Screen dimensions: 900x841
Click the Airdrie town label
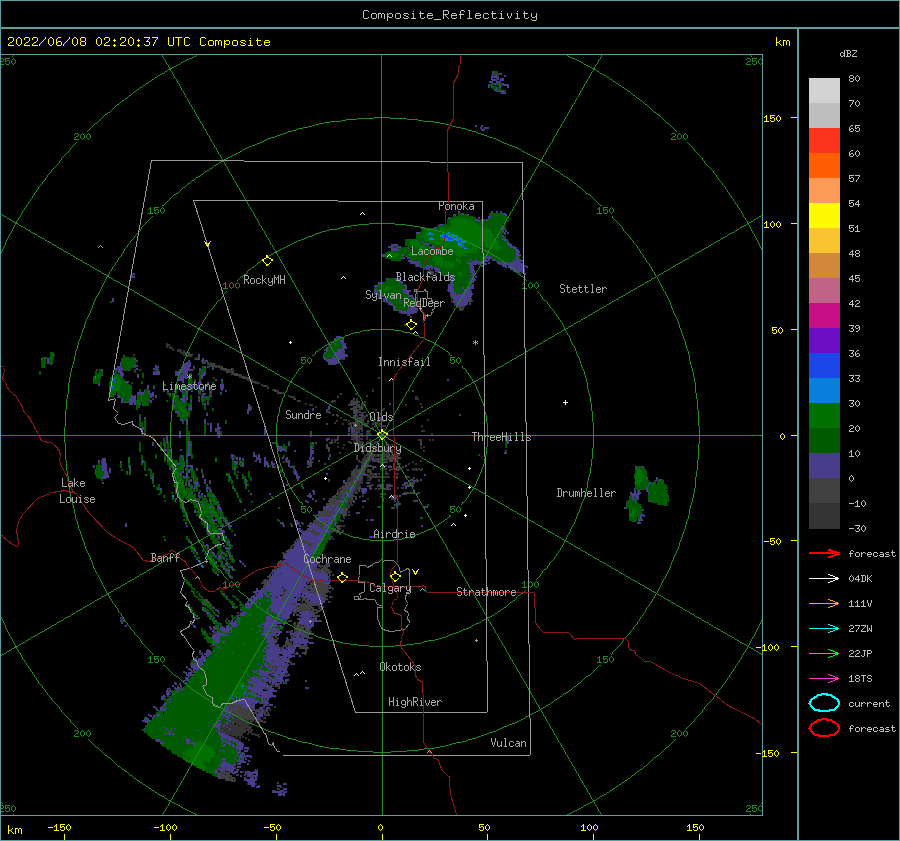[x=394, y=534]
